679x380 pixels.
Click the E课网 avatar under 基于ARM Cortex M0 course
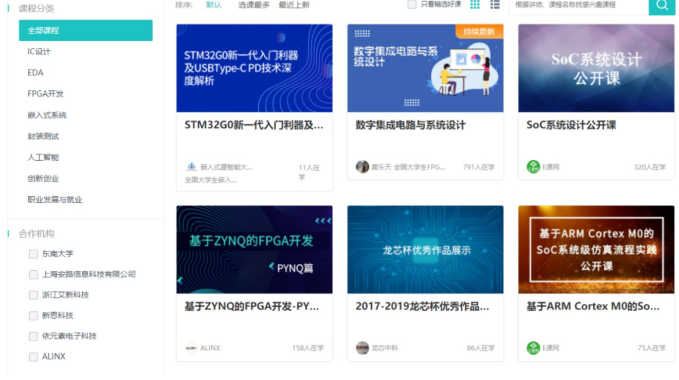click(x=533, y=348)
